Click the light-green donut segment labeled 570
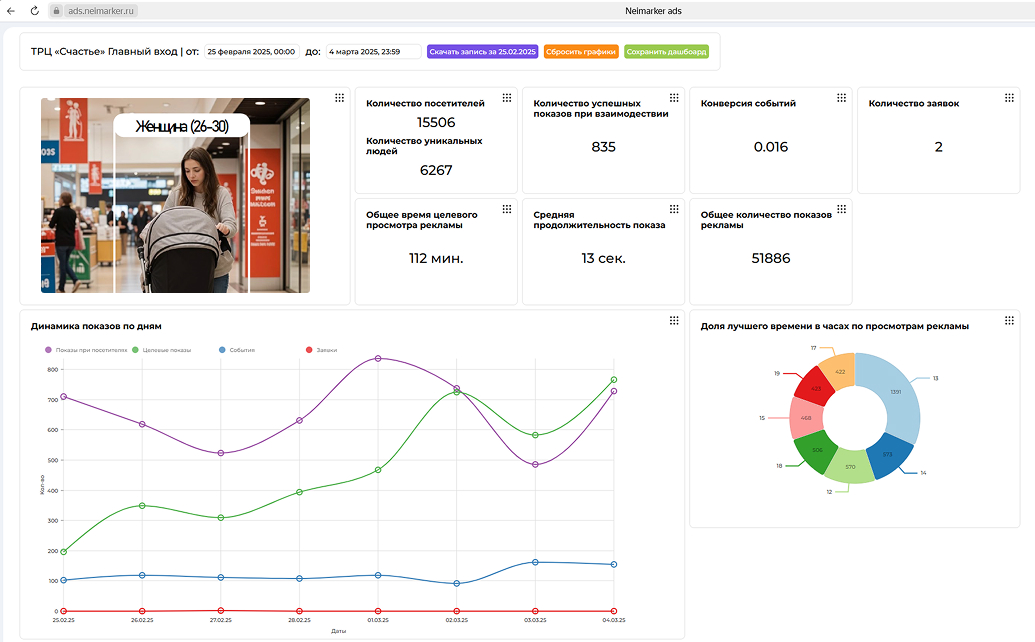Image resolution: width=1035 pixels, height=642 pixels. tap(850, 466)
